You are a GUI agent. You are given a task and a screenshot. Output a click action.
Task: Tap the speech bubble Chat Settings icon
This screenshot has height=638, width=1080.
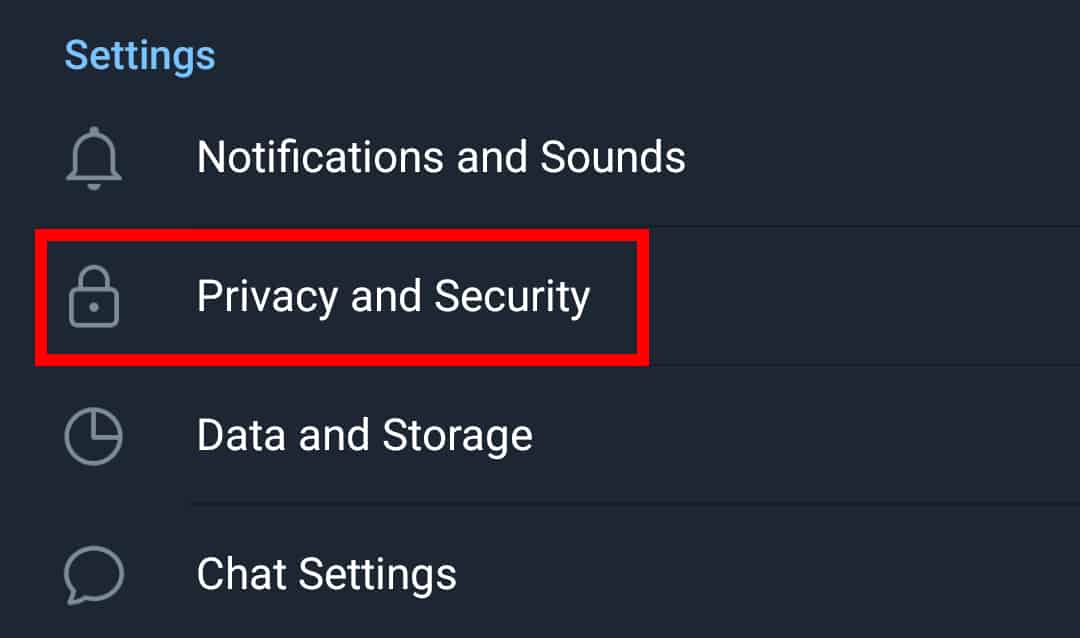pyautogui.click(x=94, y=575)
